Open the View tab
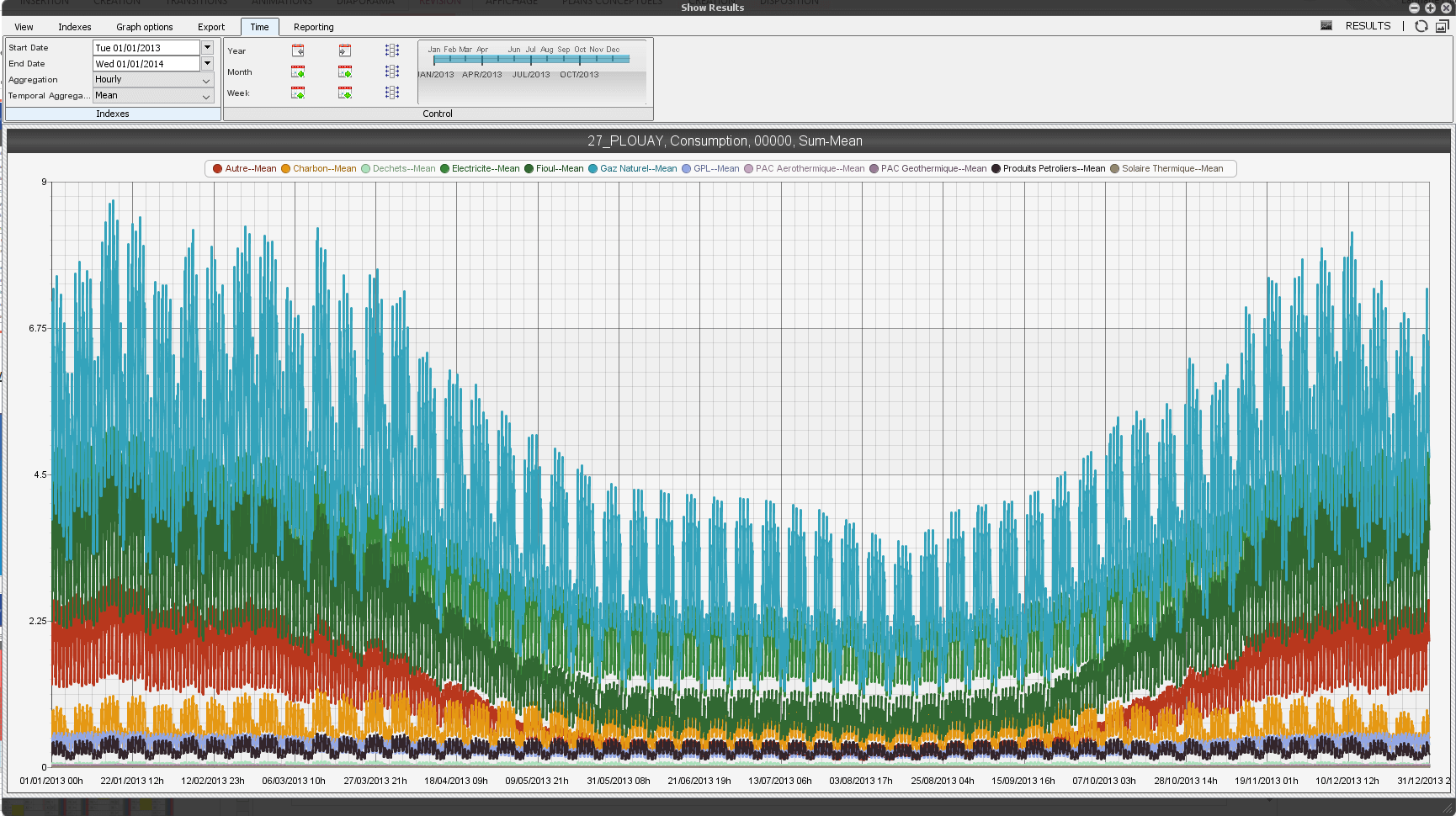Viewport: 1456px width, 816px height. tap(24, 27)
